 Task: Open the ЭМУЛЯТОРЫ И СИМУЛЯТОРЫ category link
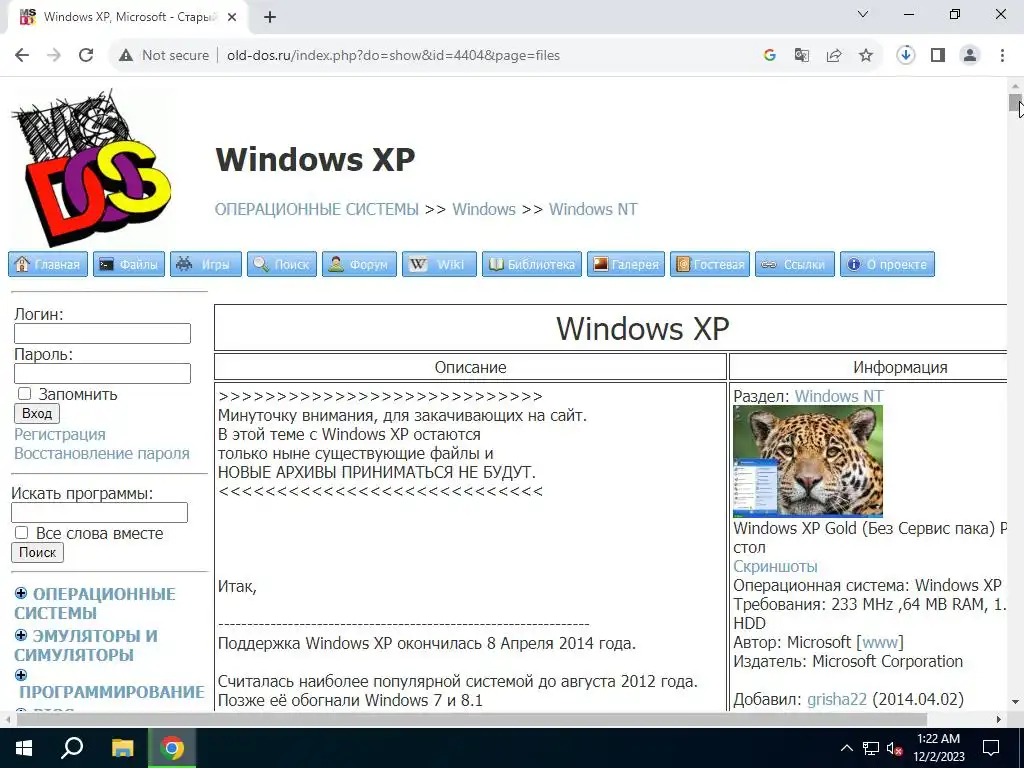coord(86,645)
